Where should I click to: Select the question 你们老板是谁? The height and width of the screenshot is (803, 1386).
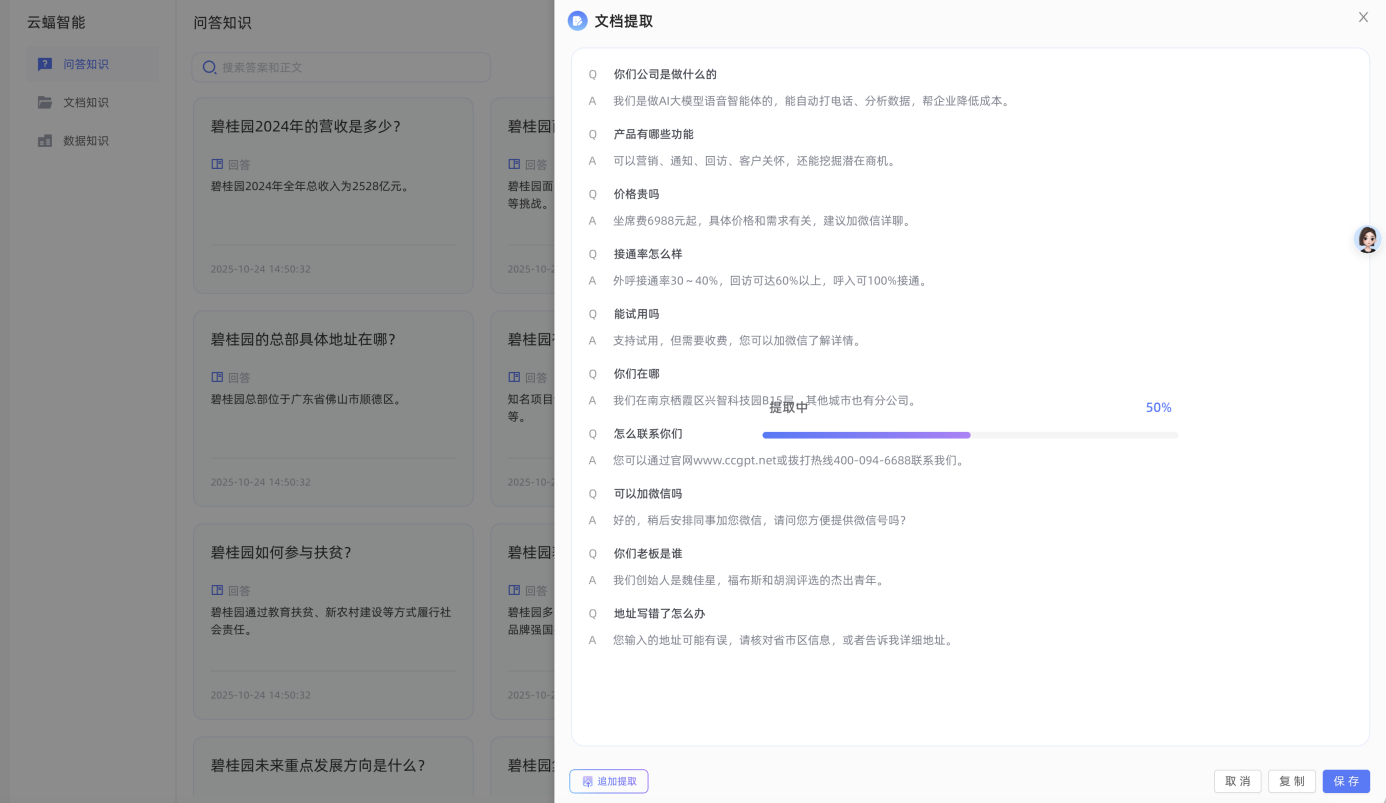648,554
